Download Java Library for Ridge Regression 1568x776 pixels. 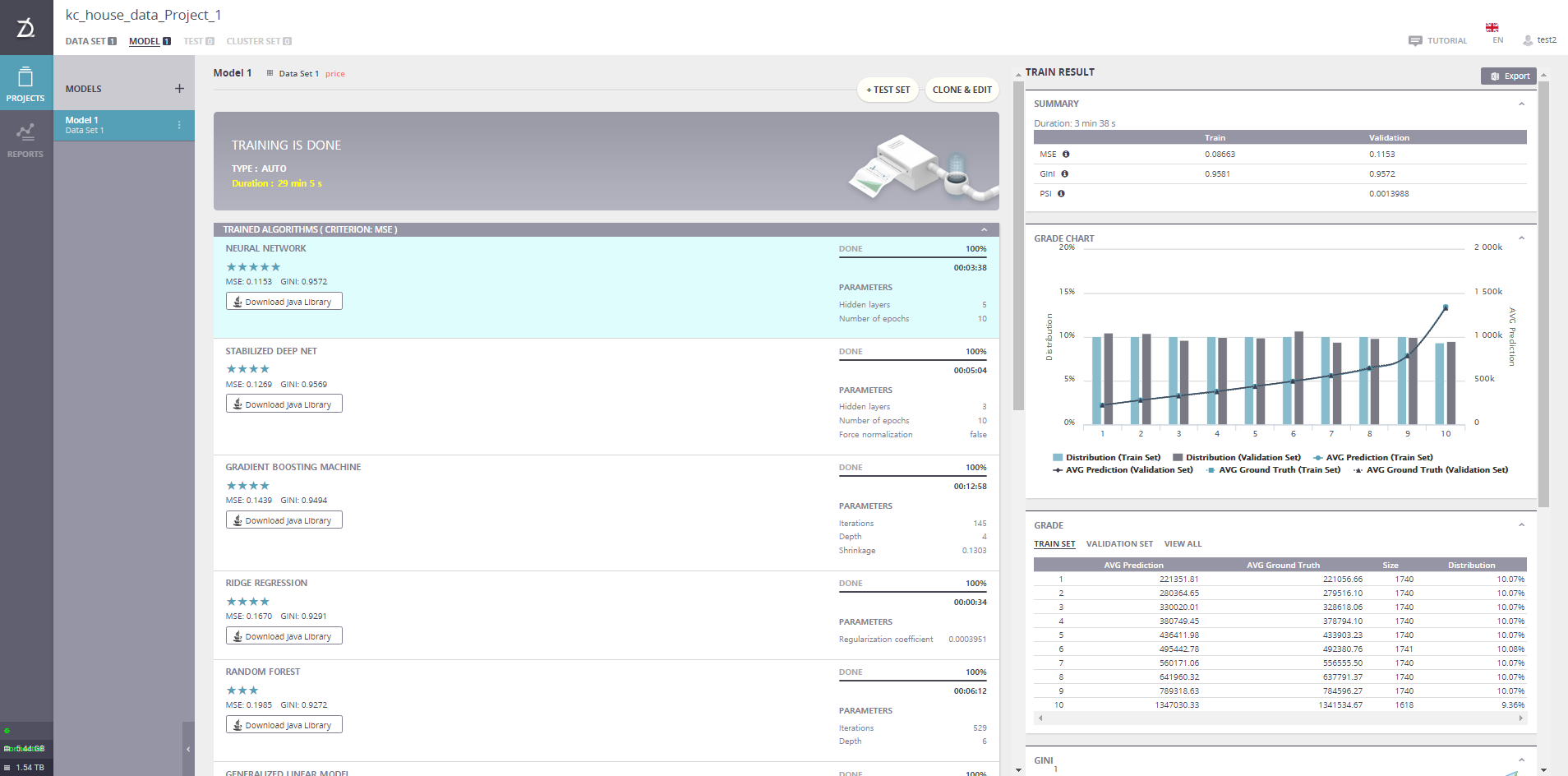point(284,636)
